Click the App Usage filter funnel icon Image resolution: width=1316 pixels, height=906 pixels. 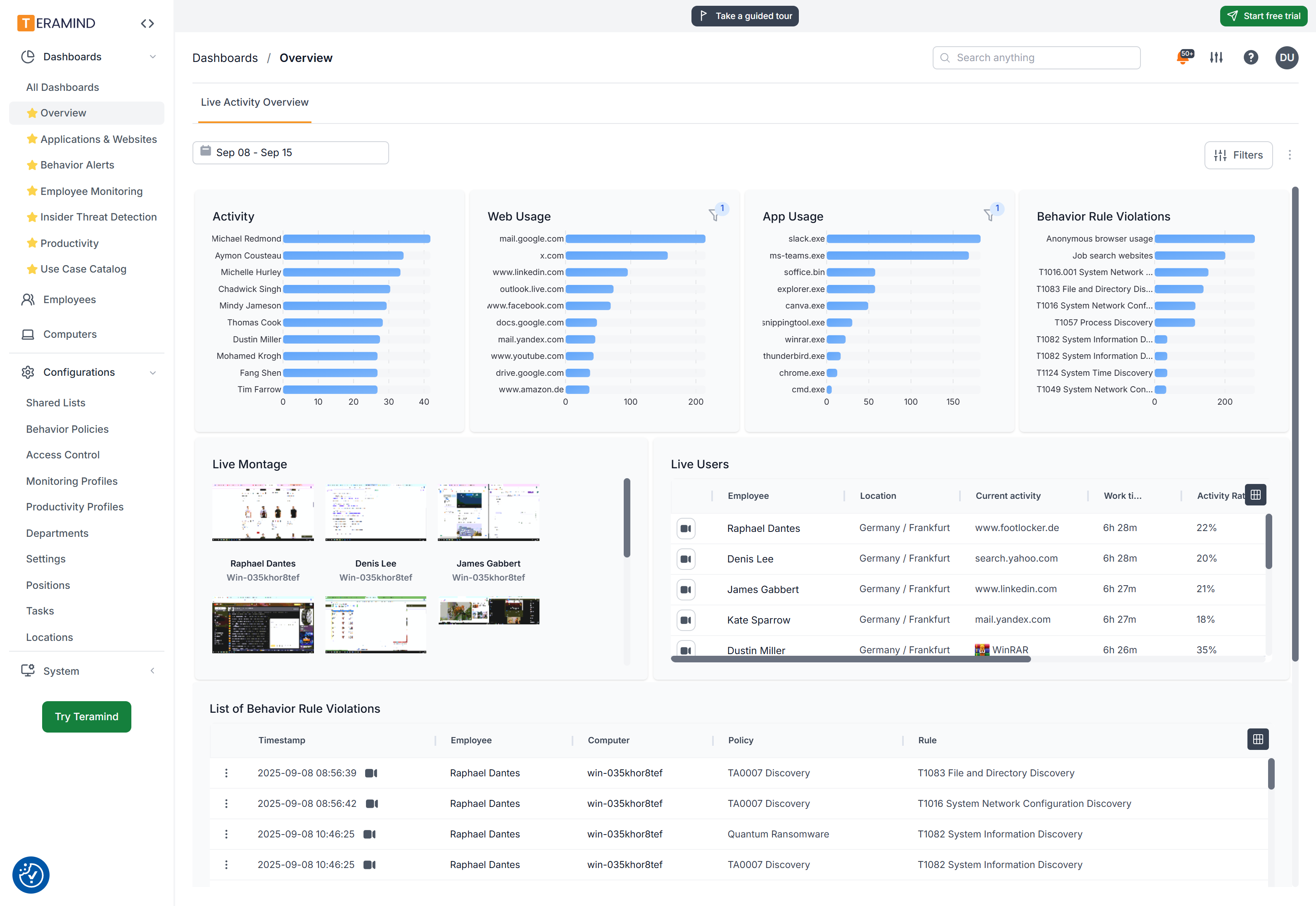pyautogui.click(x=990, y=215)
